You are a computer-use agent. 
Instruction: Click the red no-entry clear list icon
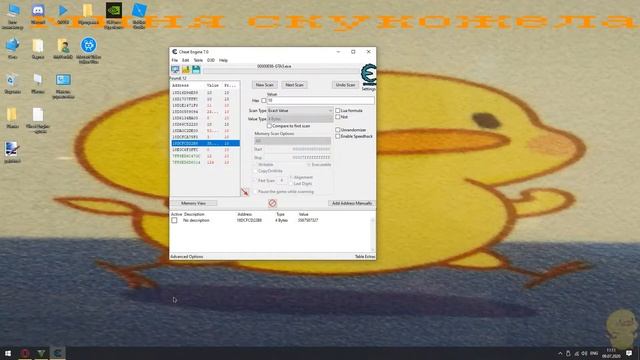click(x=272, y=203)
